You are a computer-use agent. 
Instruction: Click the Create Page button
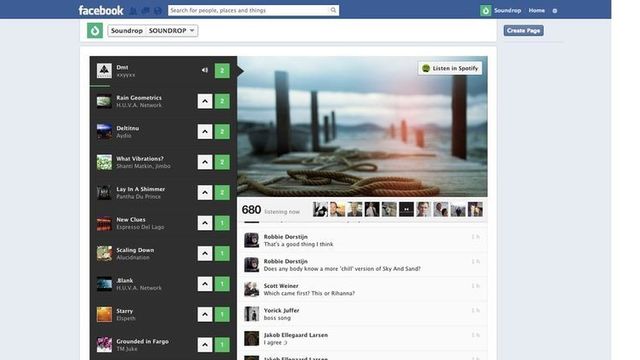pos(523,31)
